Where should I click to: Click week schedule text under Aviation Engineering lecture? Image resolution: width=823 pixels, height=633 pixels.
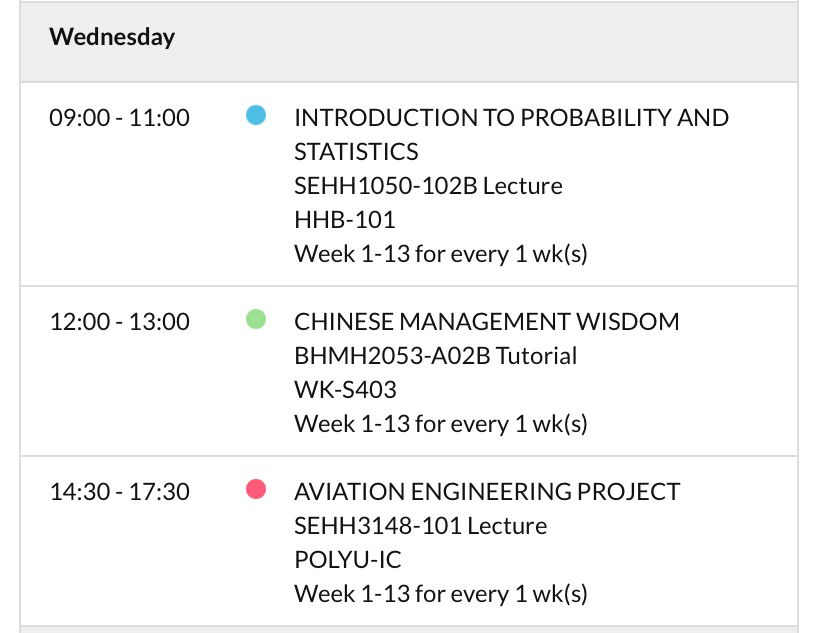(440, 594)
